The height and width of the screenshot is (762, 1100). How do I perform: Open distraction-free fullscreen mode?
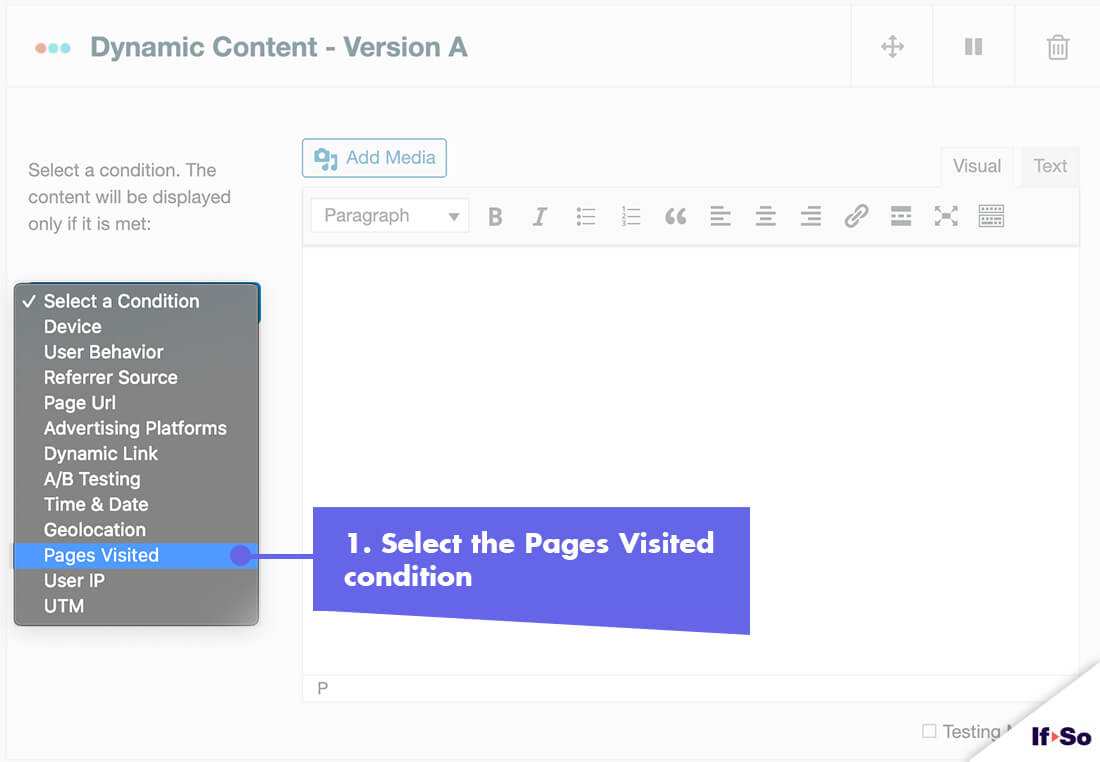click(946, 217)
